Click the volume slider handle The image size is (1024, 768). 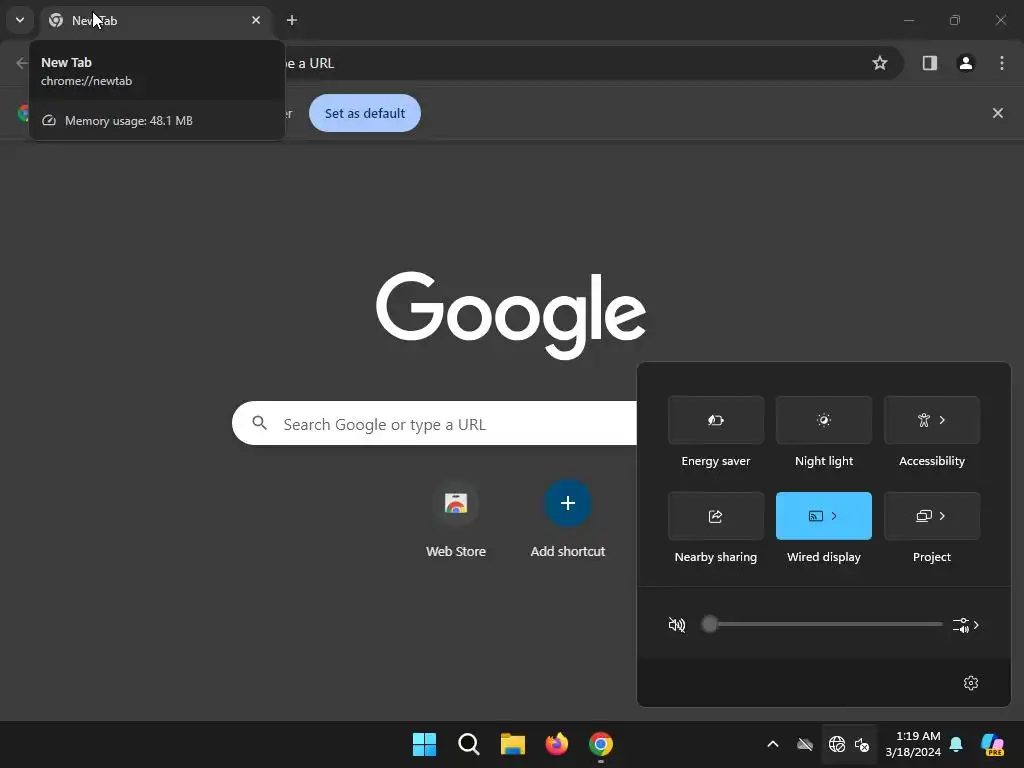(709, 624)
